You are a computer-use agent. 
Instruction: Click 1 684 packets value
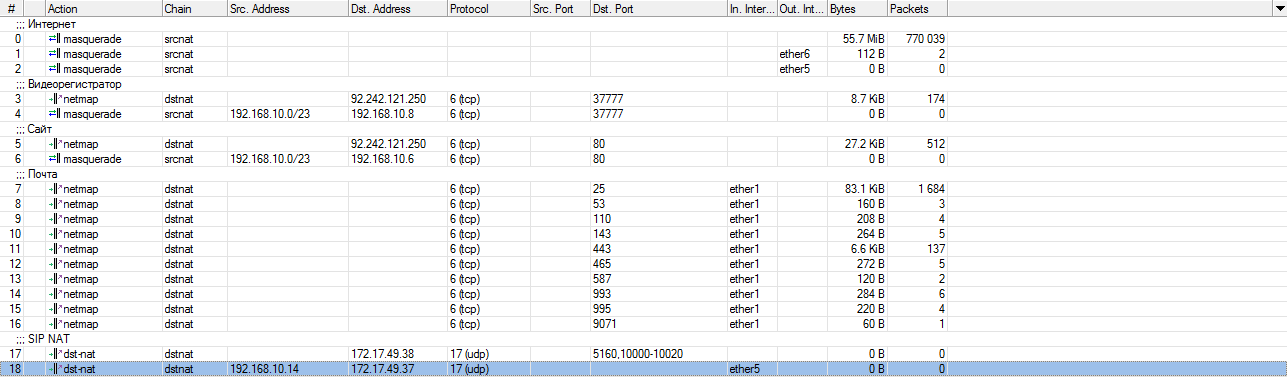(x=931, y=188)
